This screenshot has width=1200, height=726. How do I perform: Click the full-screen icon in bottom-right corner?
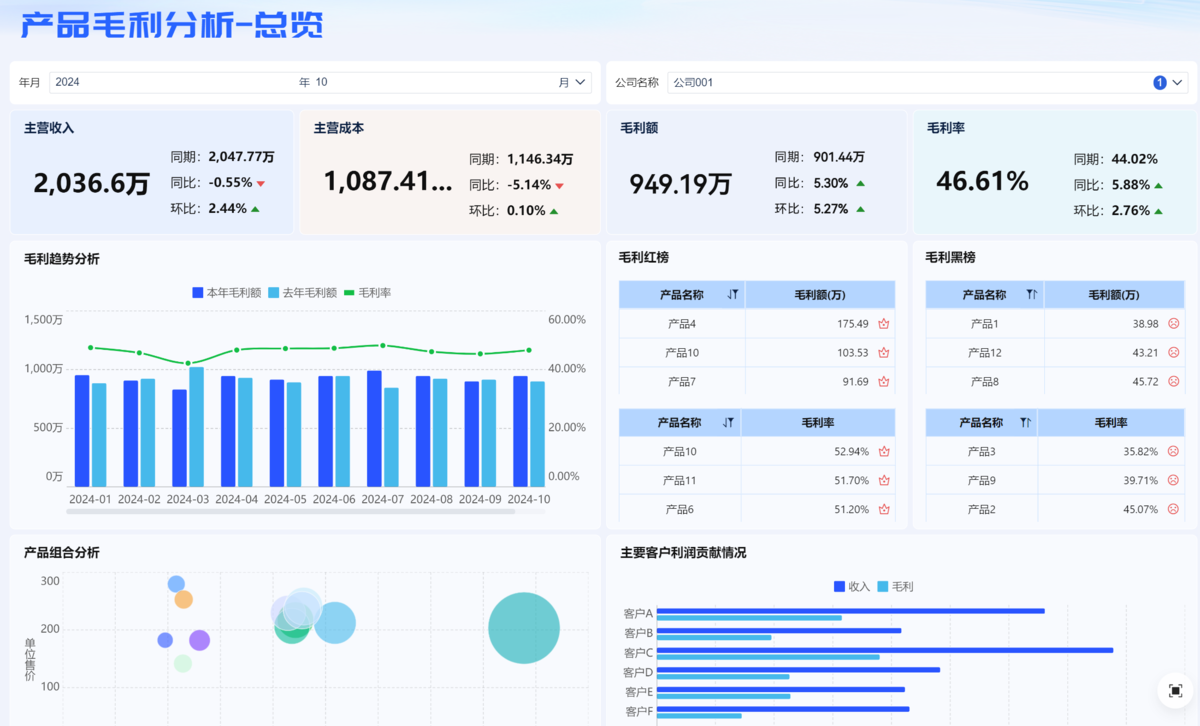(1175, 691)
